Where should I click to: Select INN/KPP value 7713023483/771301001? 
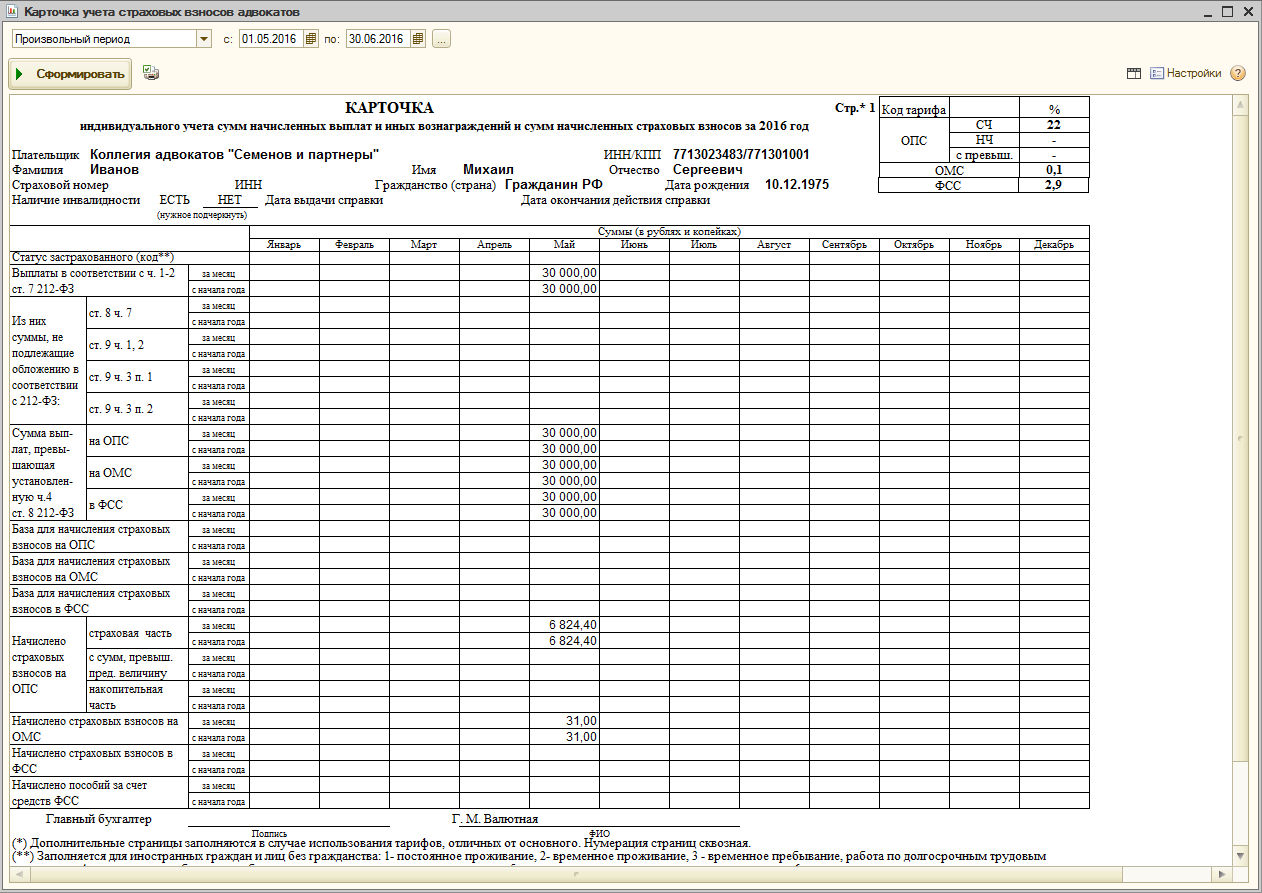[x=741, y=155]
